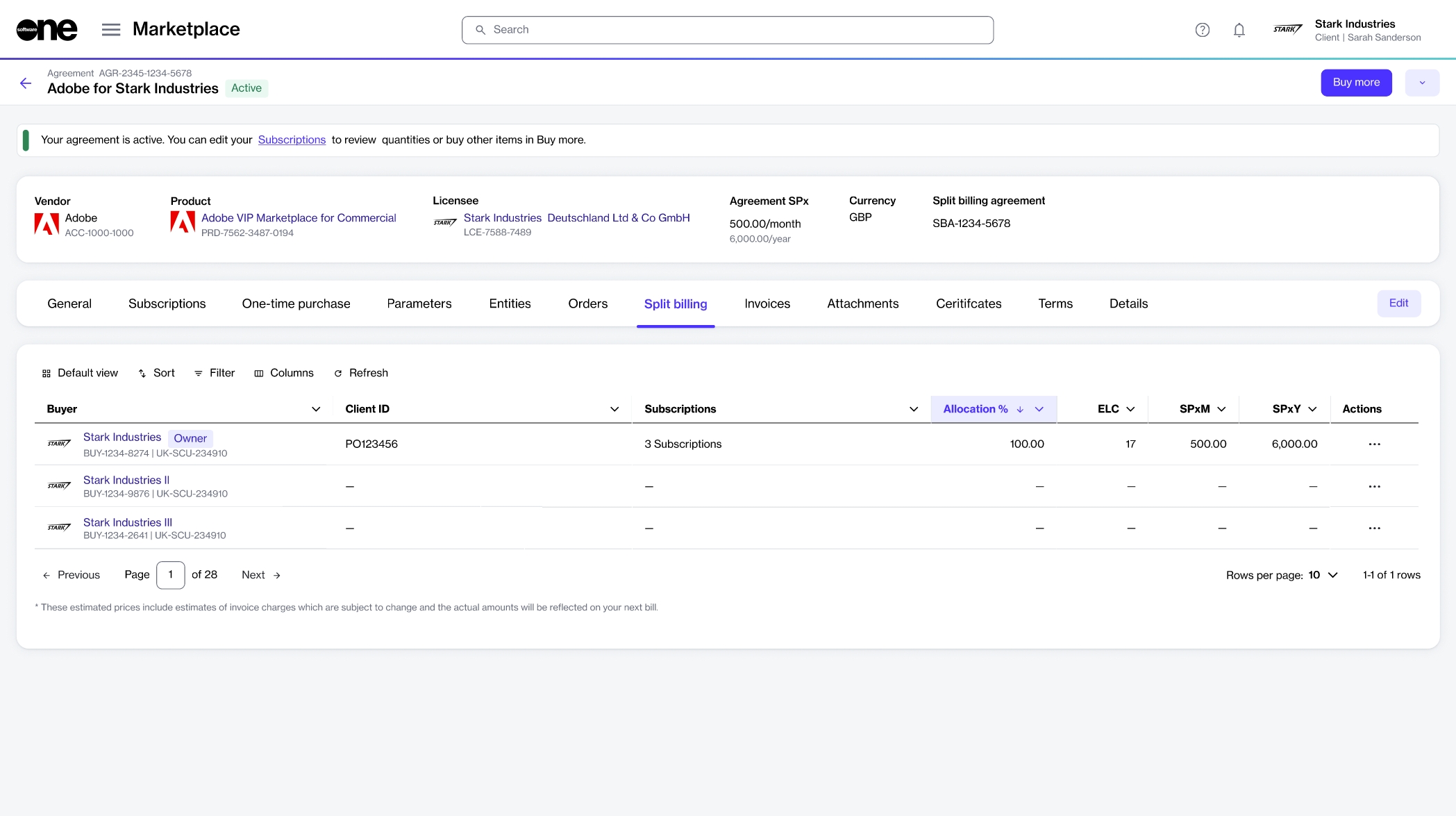1456x816 pixels.
Task: Expand dropdown arrow beside Buy more
Action: (1421, 83)
